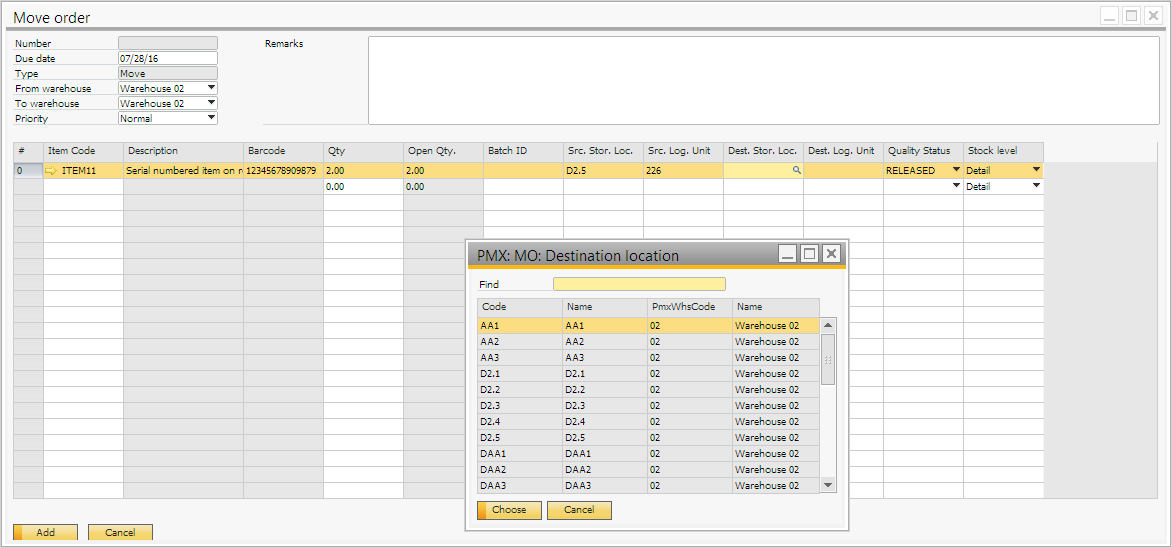Click the yellow link arrow beside ITEM11
The width and height of the screenshot is (1172, 548).
point(52,171)
